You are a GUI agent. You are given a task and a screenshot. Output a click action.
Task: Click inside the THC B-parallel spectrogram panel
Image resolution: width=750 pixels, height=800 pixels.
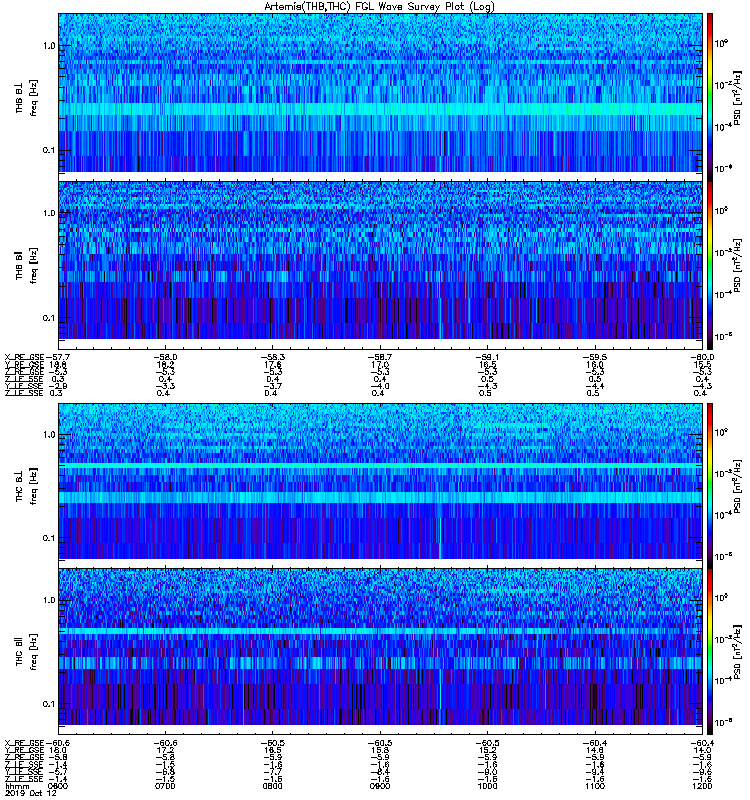380,646
